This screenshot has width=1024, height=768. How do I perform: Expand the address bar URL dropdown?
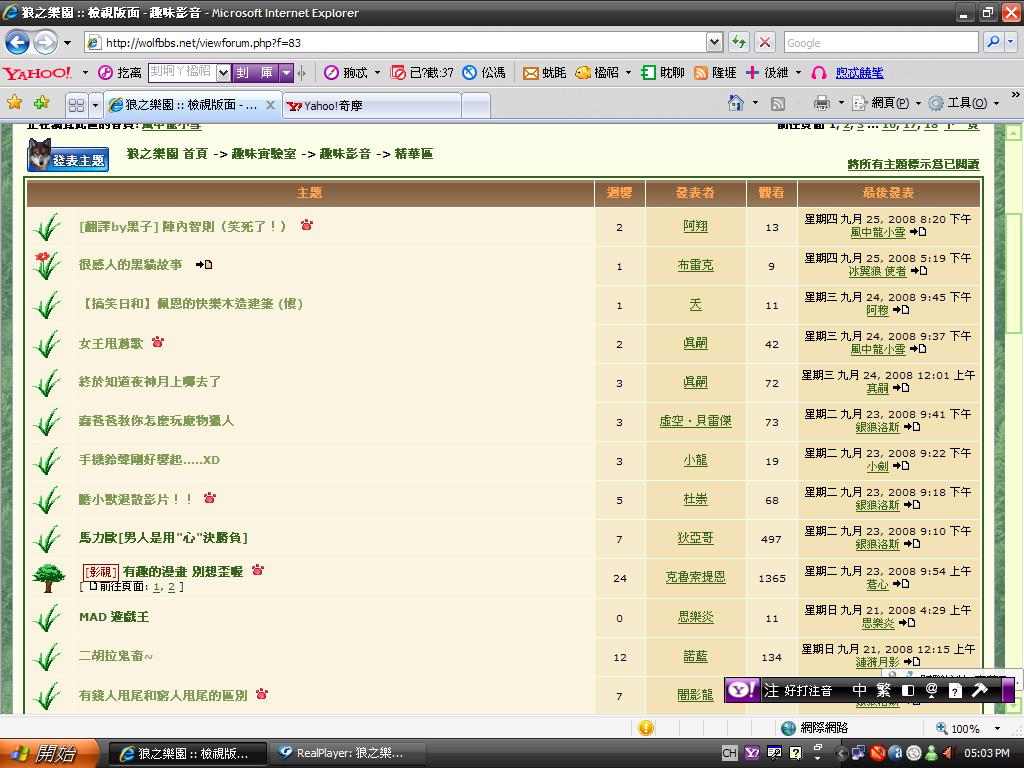tap(714, 42)
